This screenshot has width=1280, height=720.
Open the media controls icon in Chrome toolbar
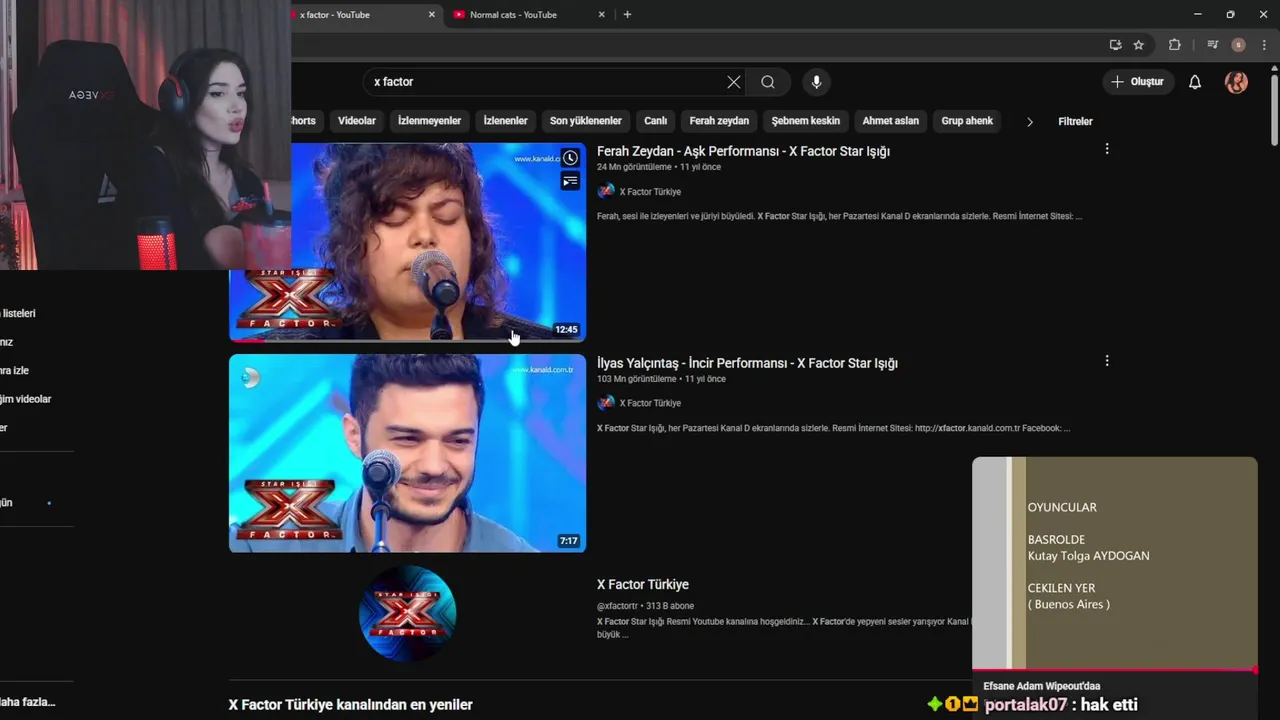pyautogui.click(x=1212, y=45)
